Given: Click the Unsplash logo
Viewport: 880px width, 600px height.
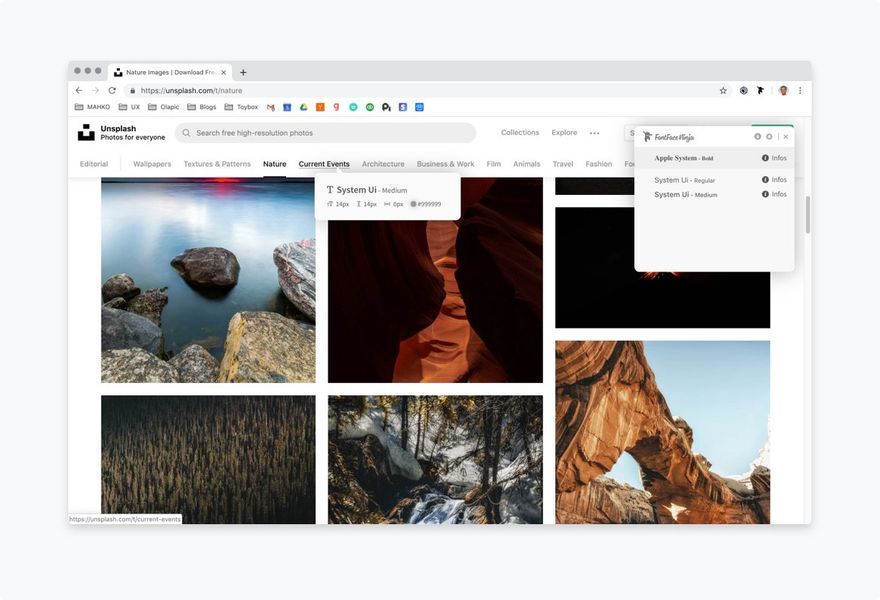Looking at the screenshot, I should coord(86,132).
